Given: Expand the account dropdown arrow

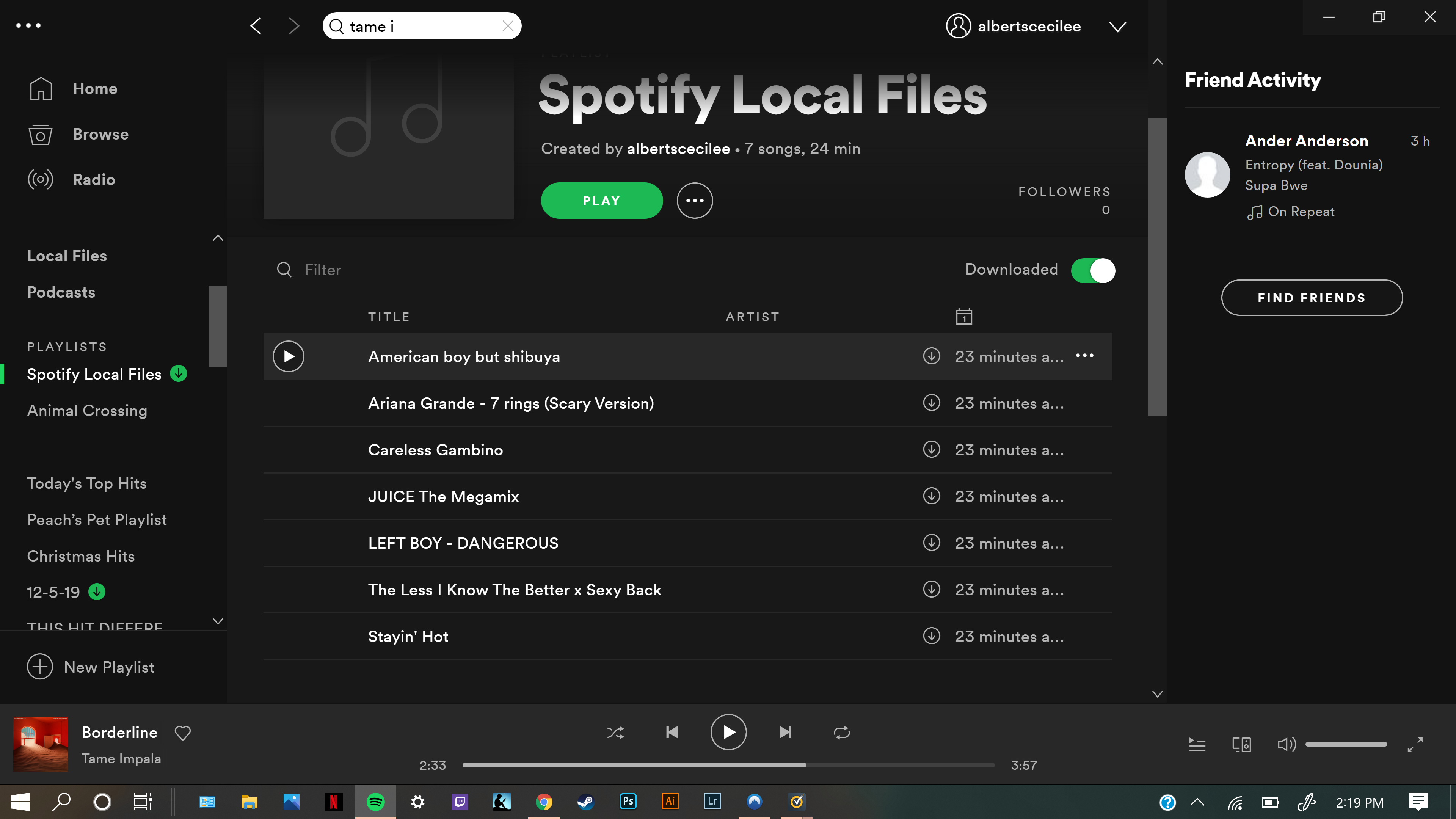Looking at the screenshot, I should click(1117, 27).
